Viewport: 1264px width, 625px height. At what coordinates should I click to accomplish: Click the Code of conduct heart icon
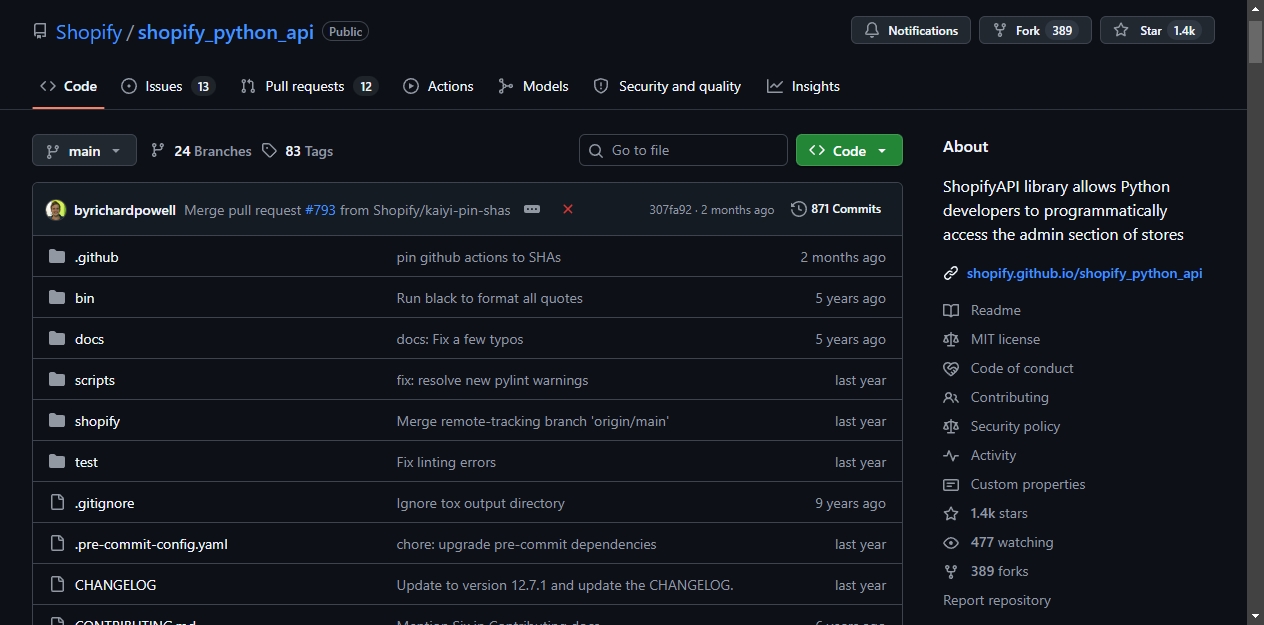pos(951,368)
